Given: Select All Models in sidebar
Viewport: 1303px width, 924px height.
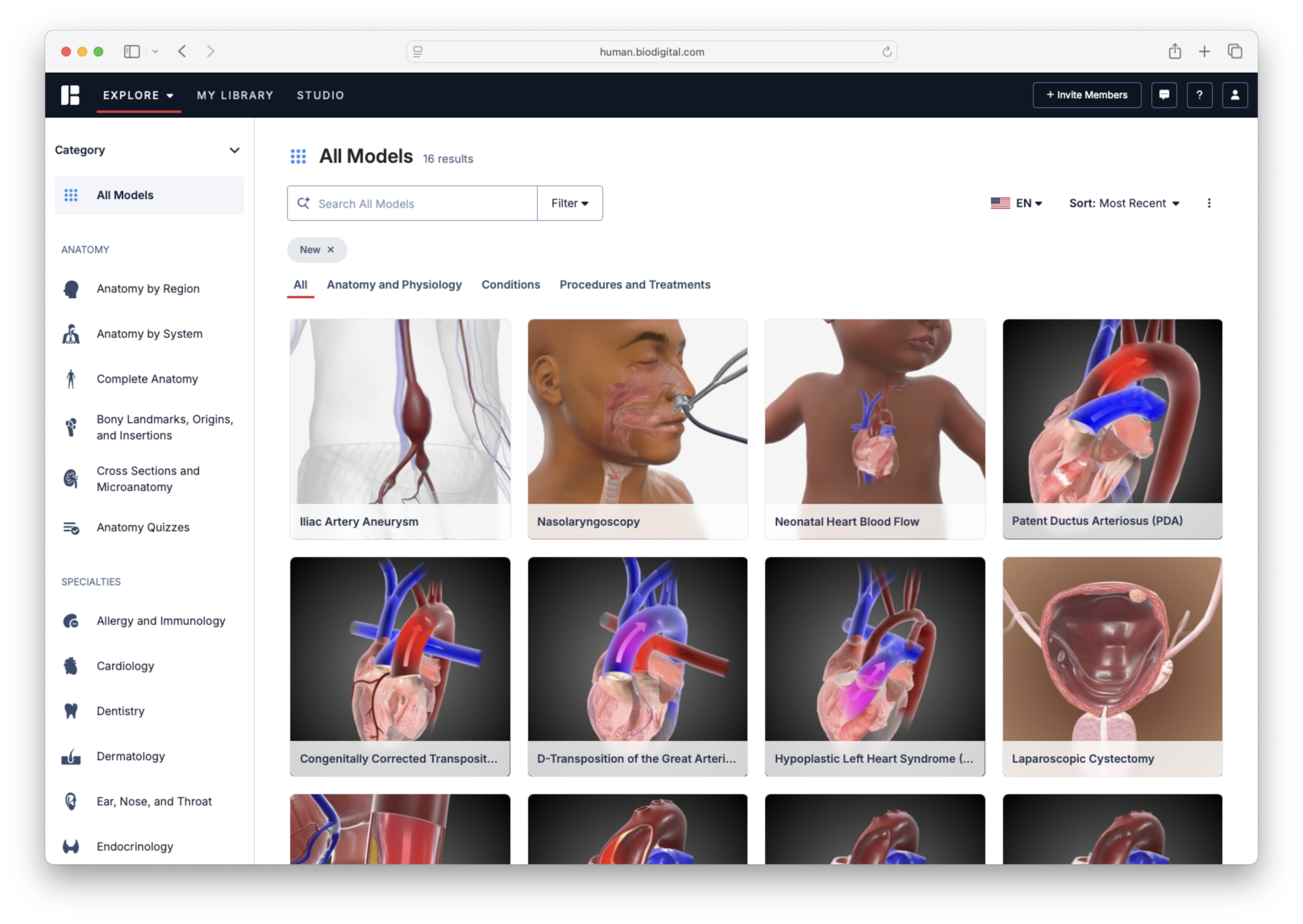Looking at the screenshot, I should [149, 195].
